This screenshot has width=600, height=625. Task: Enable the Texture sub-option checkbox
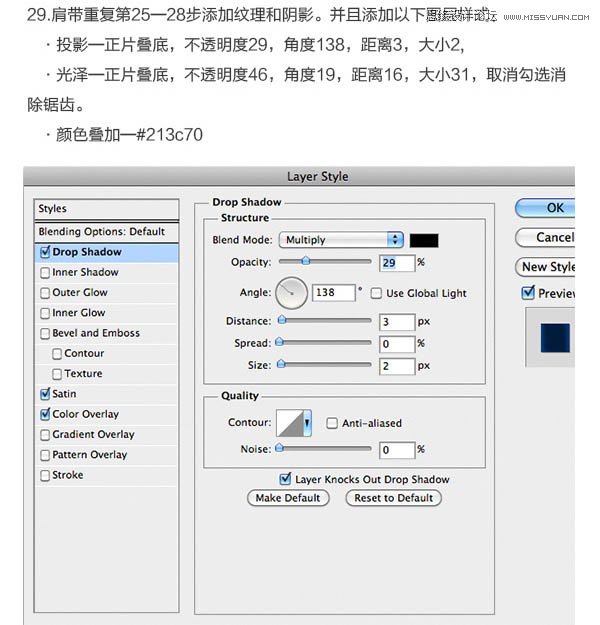(57, 374)
